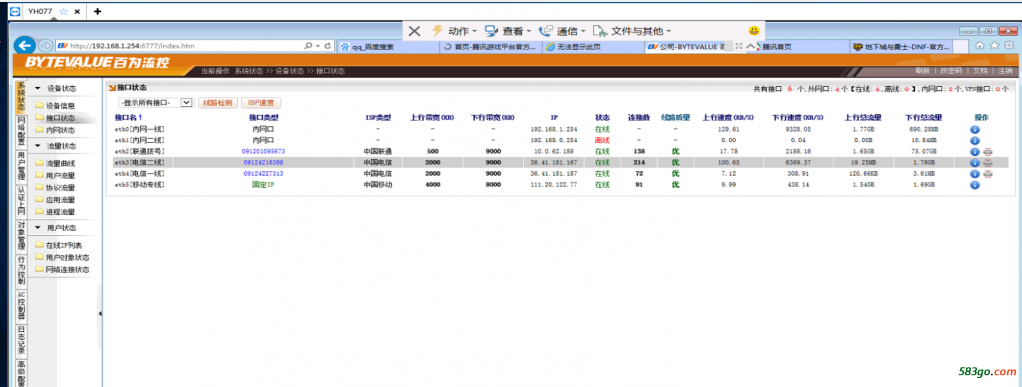Click the redial icon on eth2 联通拨号 row
The width and height of the screenshot is (1022, 387).
click(x=987, y=152)
